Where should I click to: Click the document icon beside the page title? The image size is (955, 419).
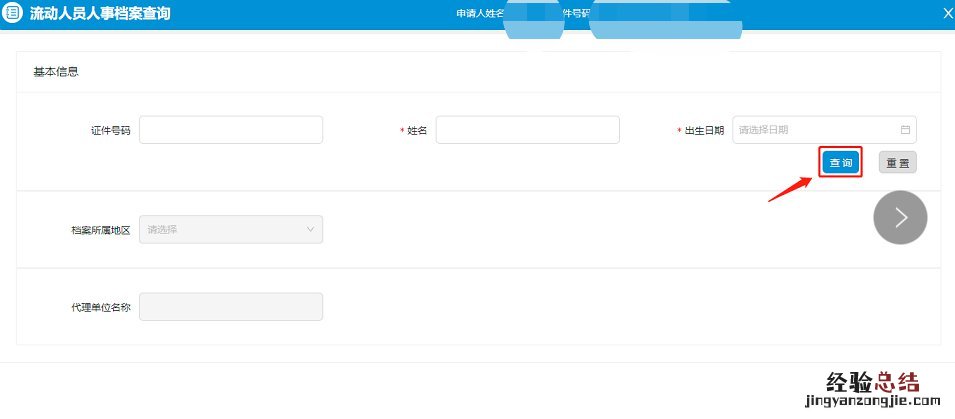click(x=13, y=14)
